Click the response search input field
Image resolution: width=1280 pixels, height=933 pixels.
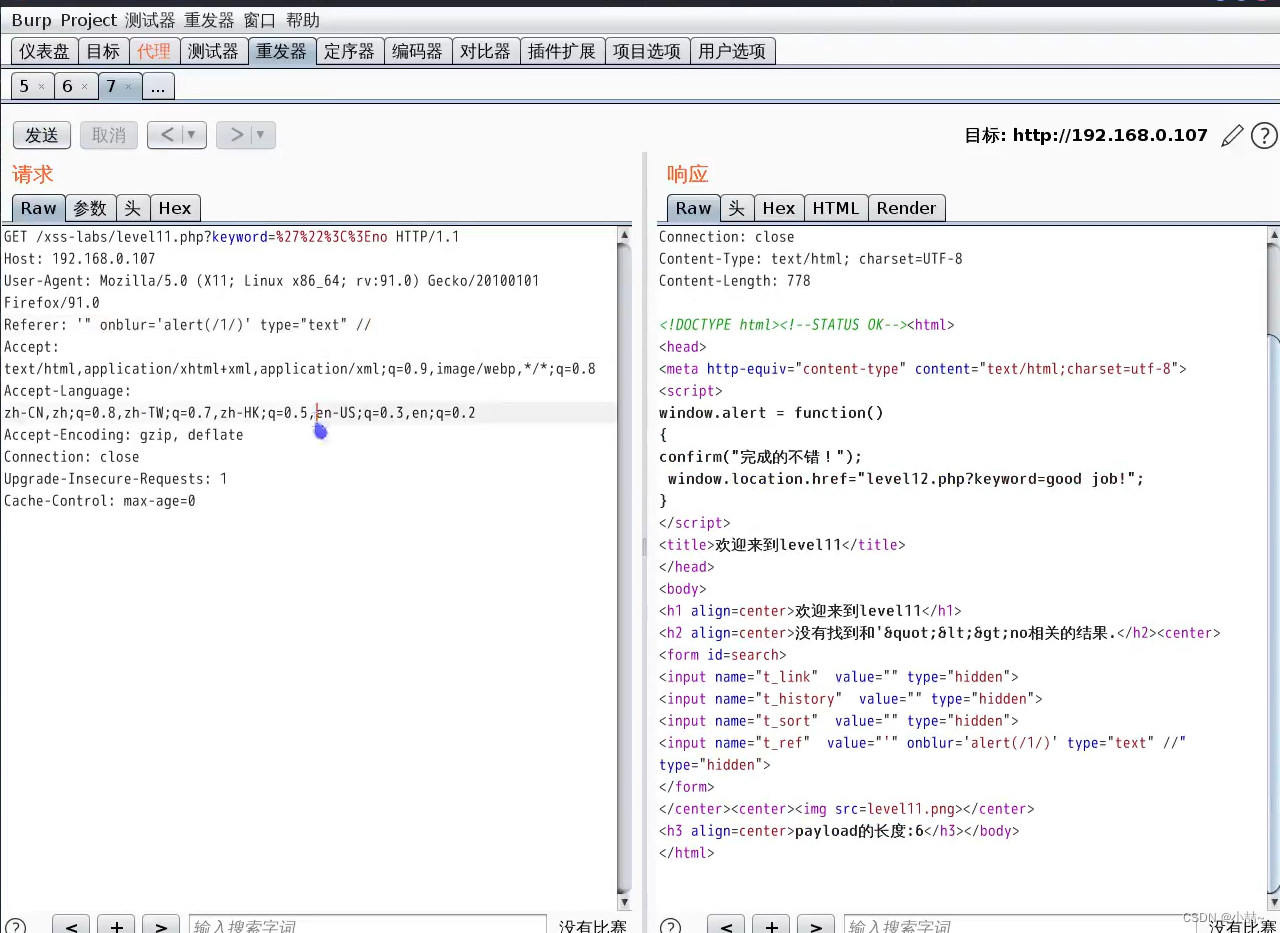point(1022,926)
